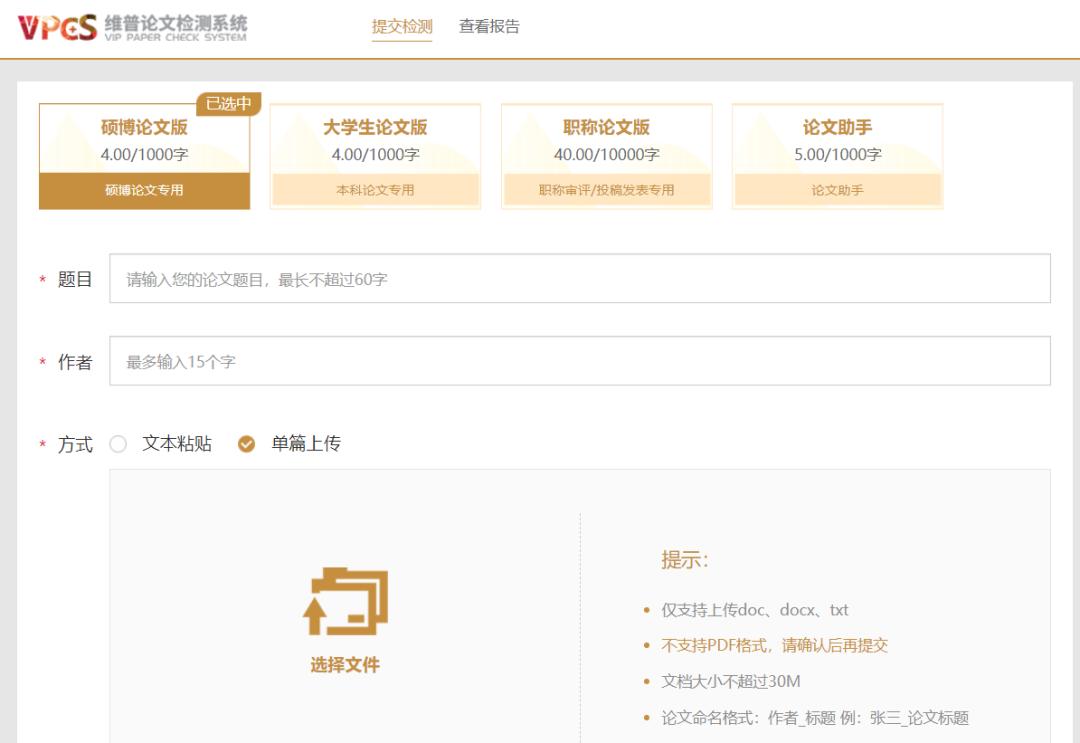
Task: Click the 题目 title input field
Action: point(580,279)
